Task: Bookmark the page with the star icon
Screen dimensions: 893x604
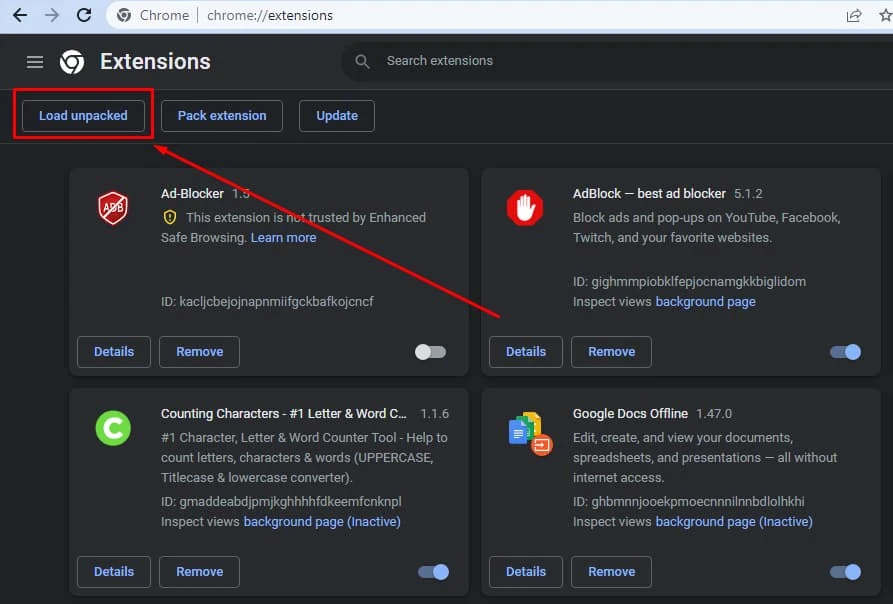Action: tap(885, 15)
